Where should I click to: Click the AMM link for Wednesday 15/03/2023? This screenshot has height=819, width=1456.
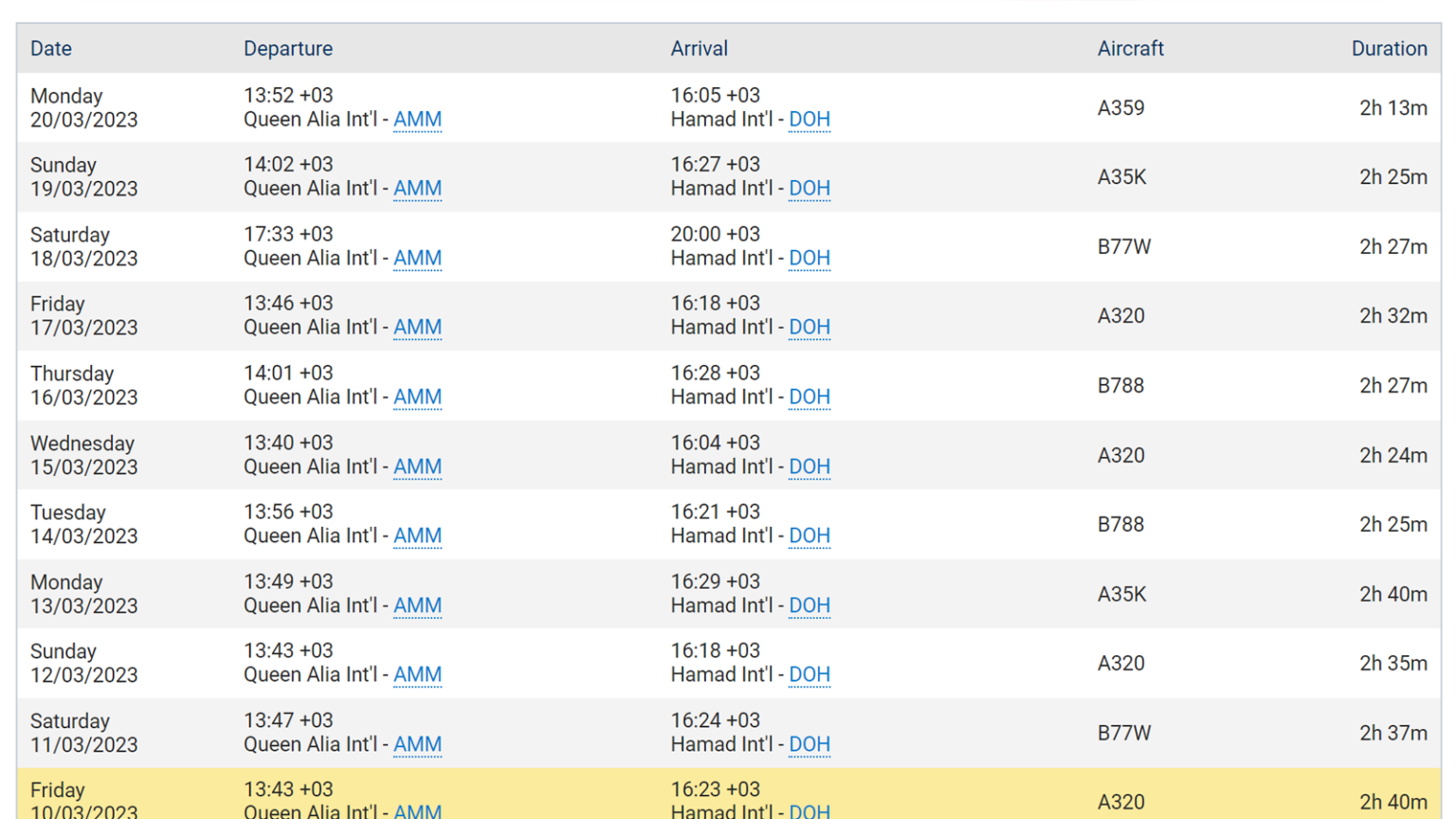click(417, 466)
